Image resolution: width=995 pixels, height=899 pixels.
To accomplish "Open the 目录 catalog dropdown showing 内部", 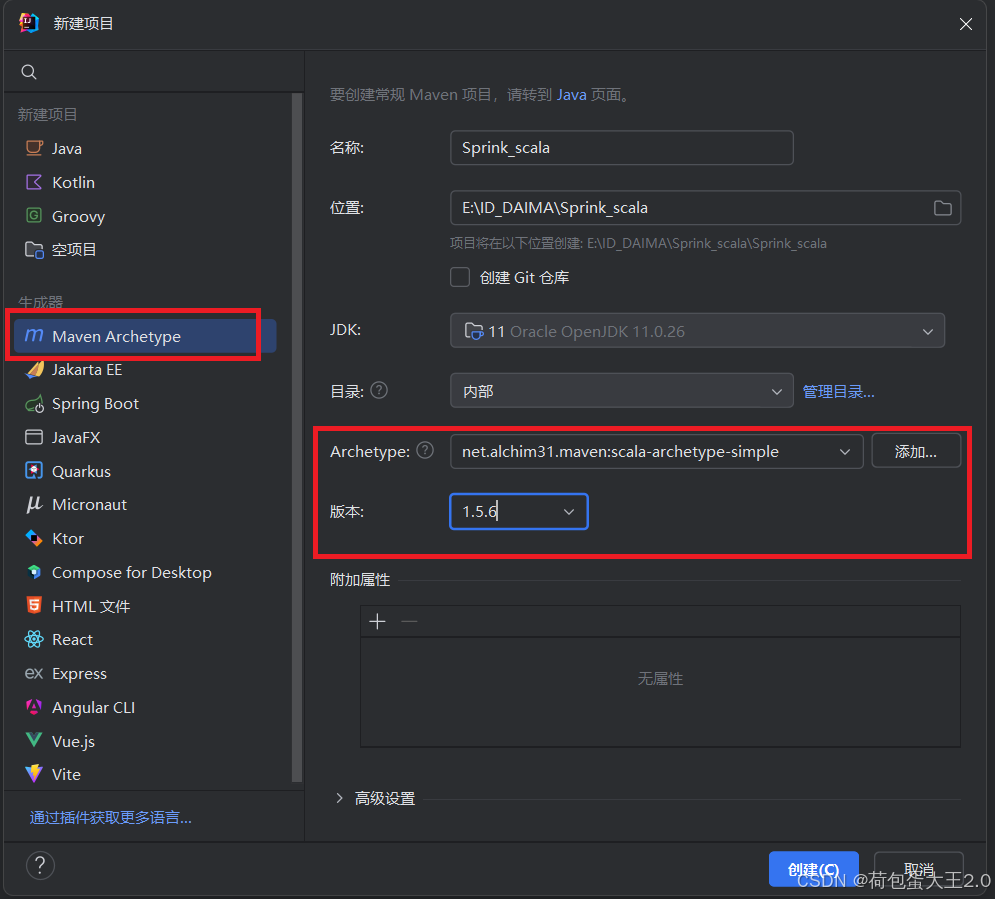I will 621,391.
